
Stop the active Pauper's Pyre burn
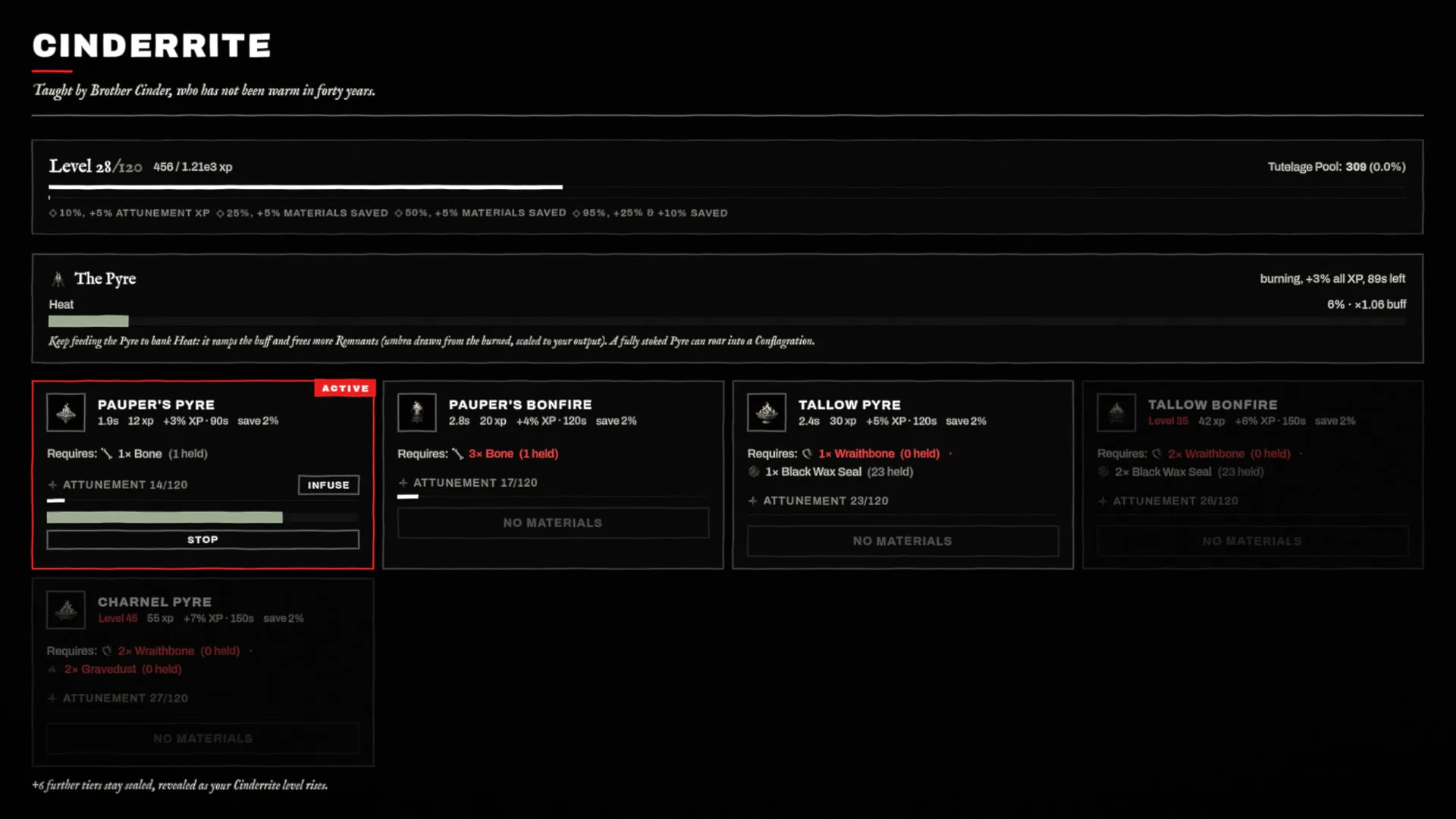[202, 539]
